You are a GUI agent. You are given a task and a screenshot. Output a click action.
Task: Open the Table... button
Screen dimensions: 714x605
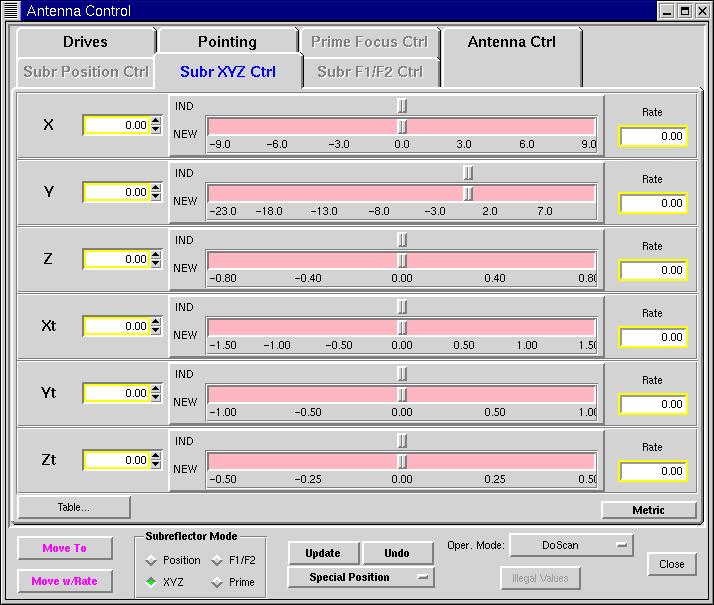click(74, 507)
